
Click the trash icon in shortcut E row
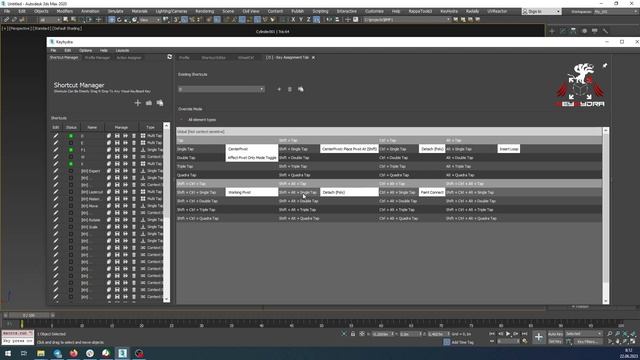click(134, 143)
